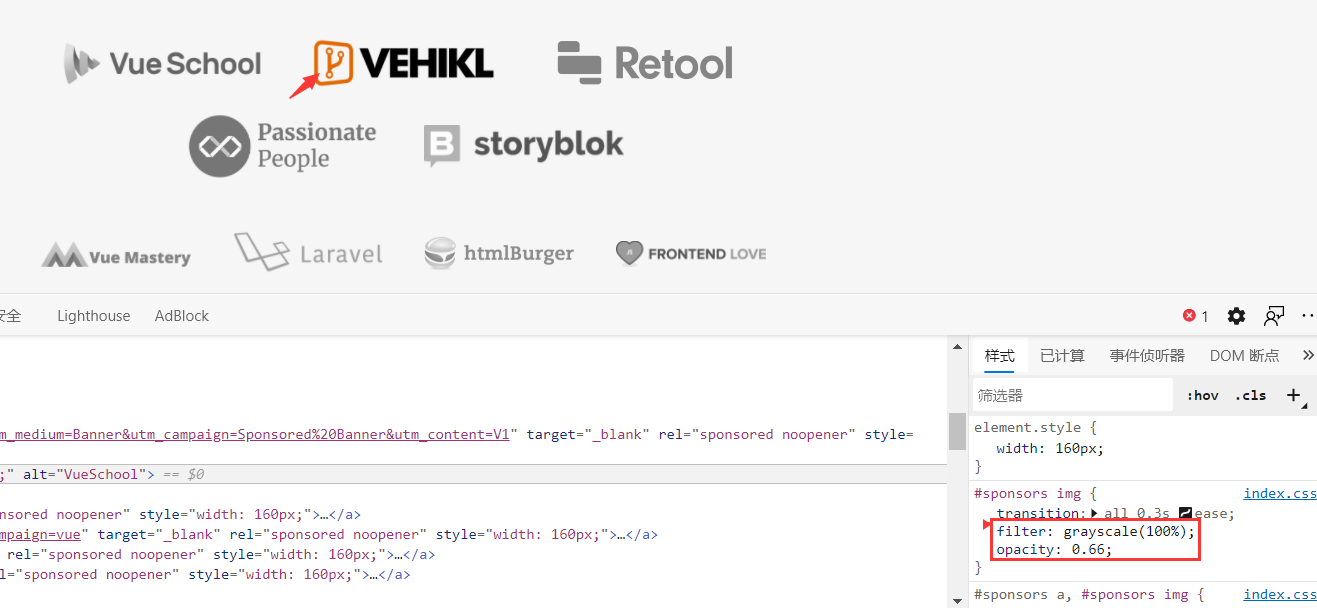Switch to the 事件侦听器 tab
The image size is (1317, 608).
(1147, 355)
